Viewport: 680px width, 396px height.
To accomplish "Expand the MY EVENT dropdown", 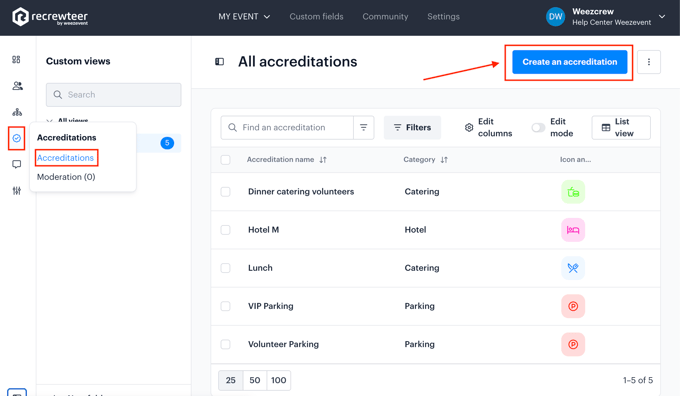I will pyautogui.click(x=244, y=16).
